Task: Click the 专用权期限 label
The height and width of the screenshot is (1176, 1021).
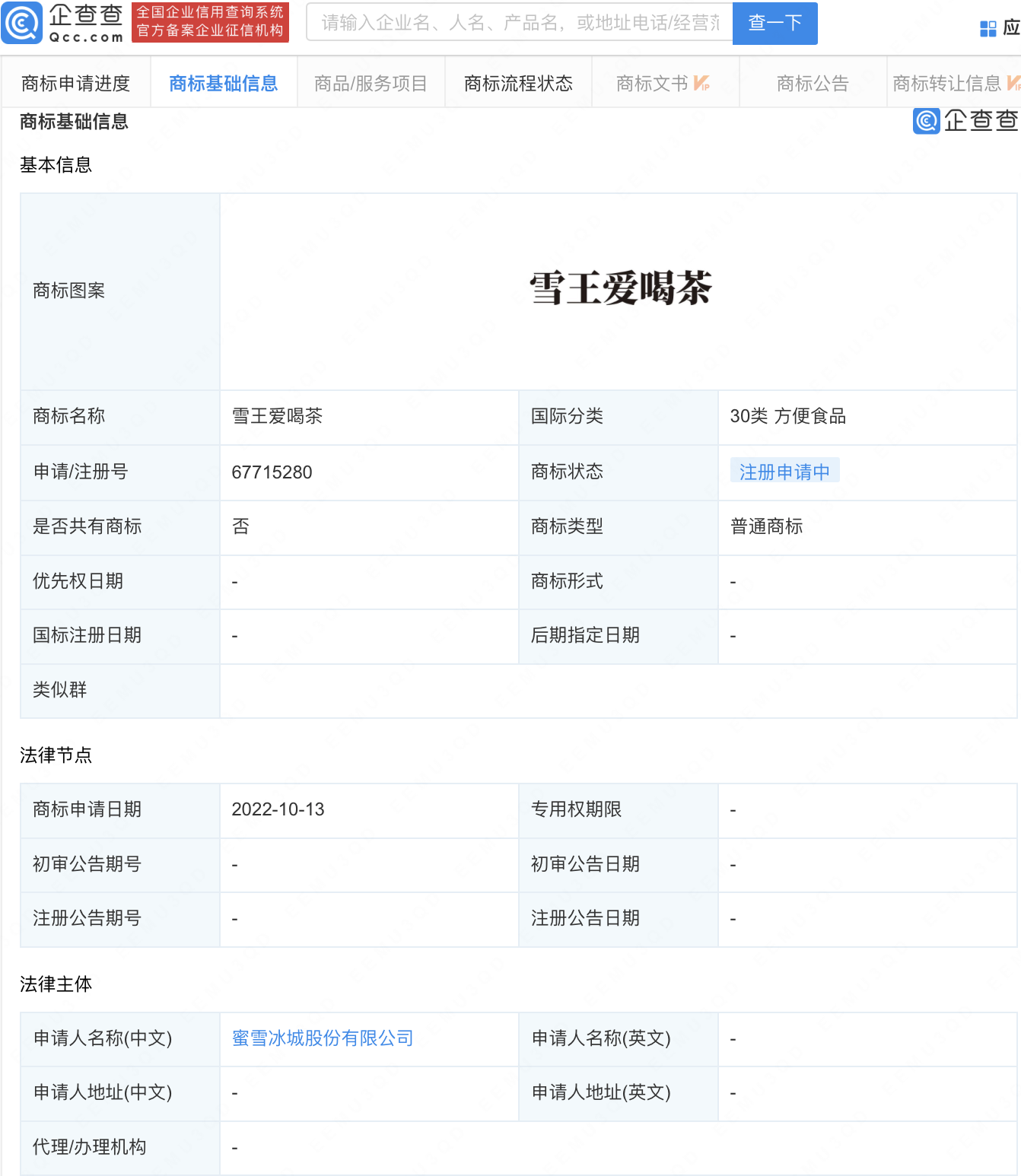Action: (x=576, y=809)
